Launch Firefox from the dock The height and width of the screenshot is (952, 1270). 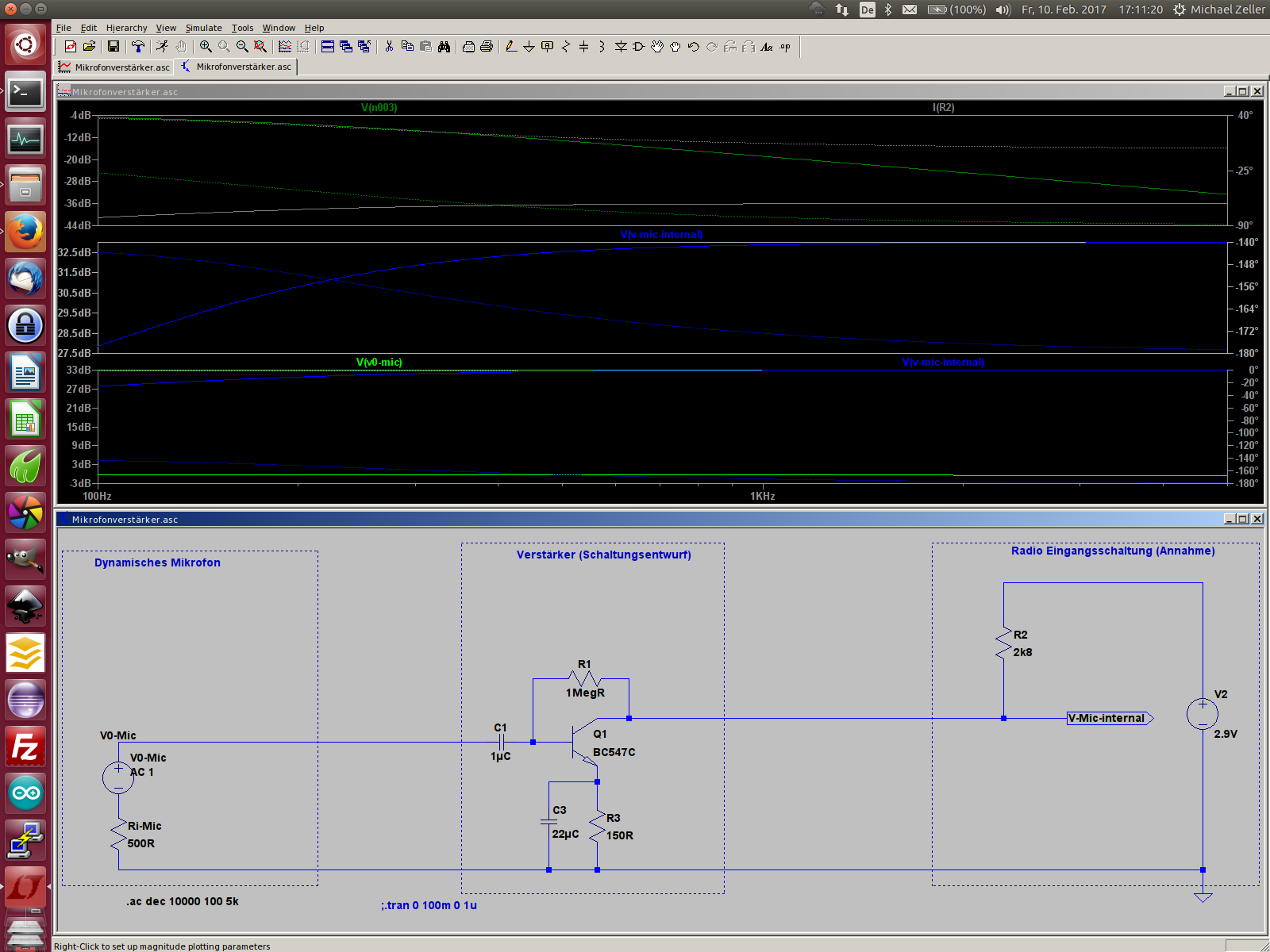pos(25,232)
